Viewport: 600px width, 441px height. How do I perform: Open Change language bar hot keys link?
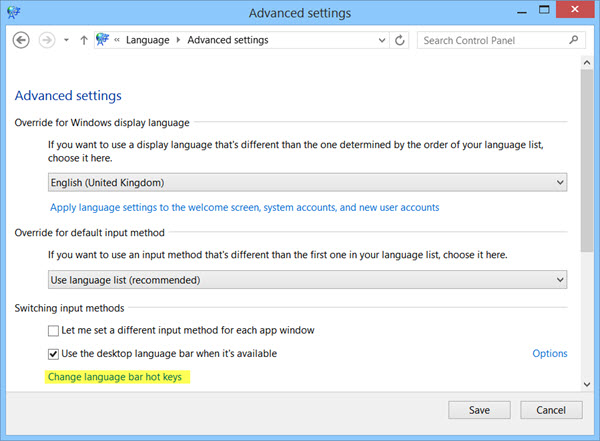pyautogui.click(x=115, y=377)
